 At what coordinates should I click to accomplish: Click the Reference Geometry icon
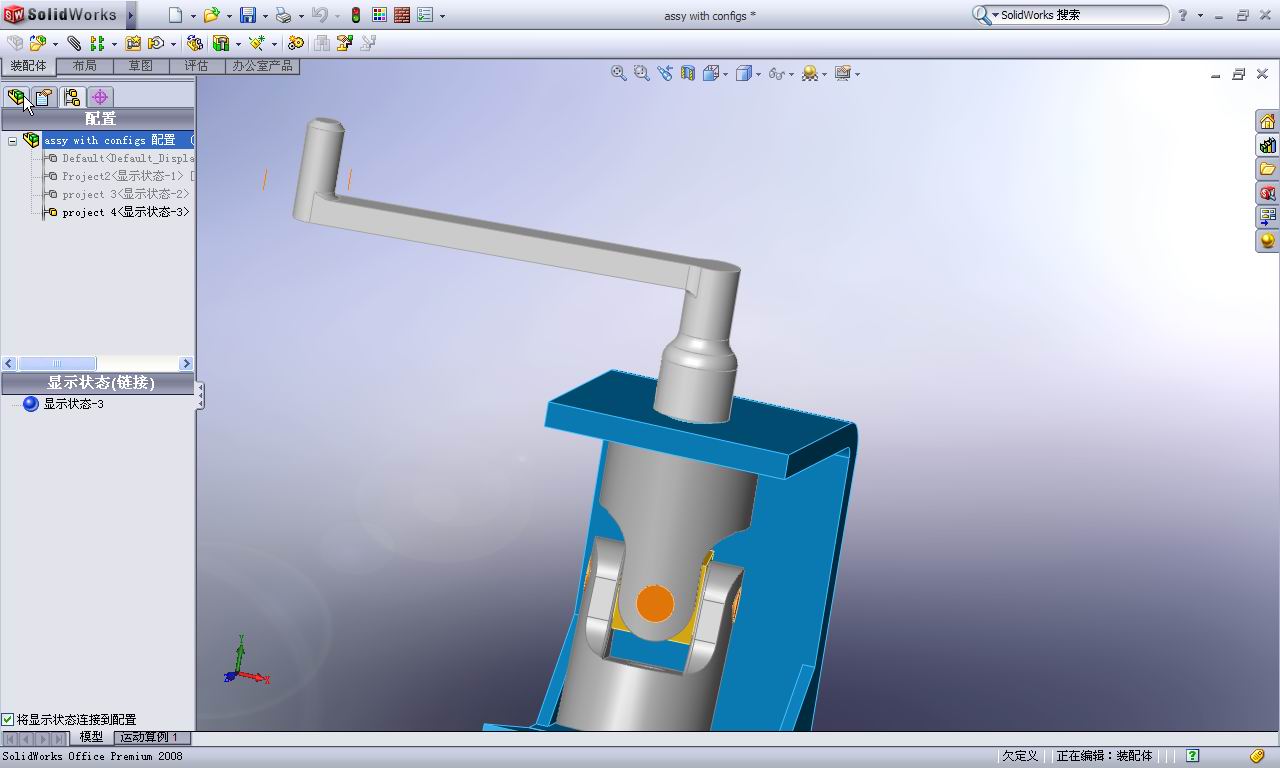point(257,43)
